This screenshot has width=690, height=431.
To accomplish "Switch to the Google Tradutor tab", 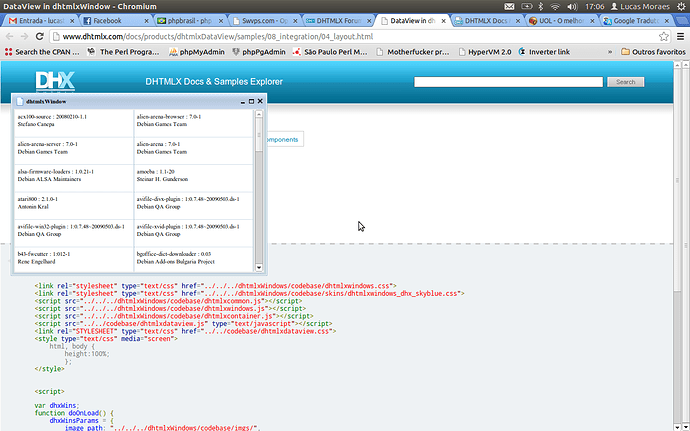I will 636,21.
